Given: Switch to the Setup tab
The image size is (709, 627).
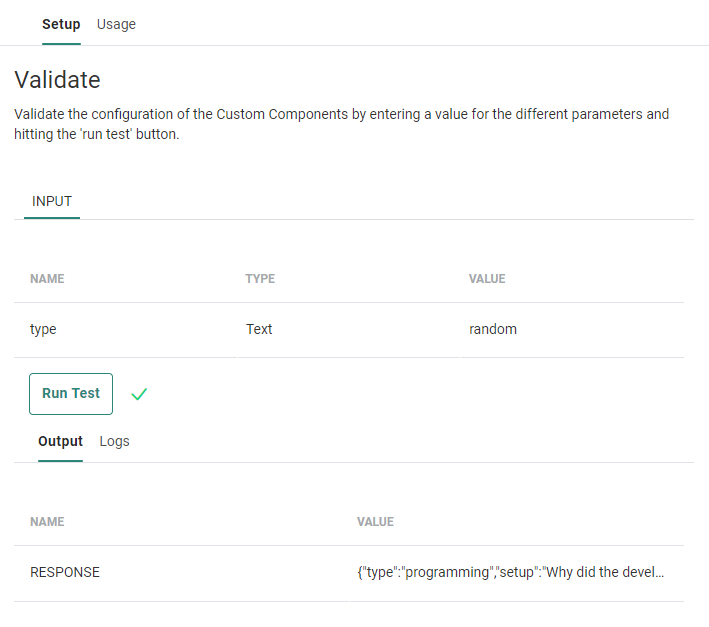Looking at the screenshot, I should (x=61, y=24).
